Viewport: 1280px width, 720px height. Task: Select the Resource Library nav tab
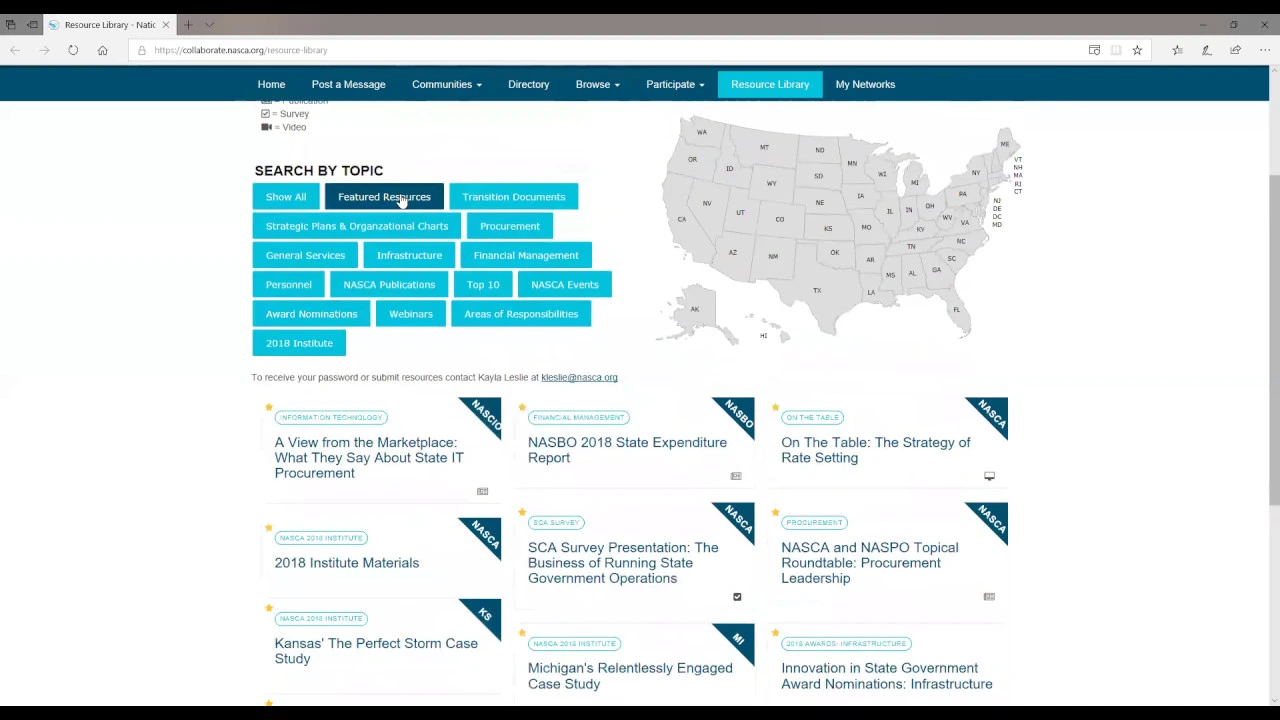(770, 84)
